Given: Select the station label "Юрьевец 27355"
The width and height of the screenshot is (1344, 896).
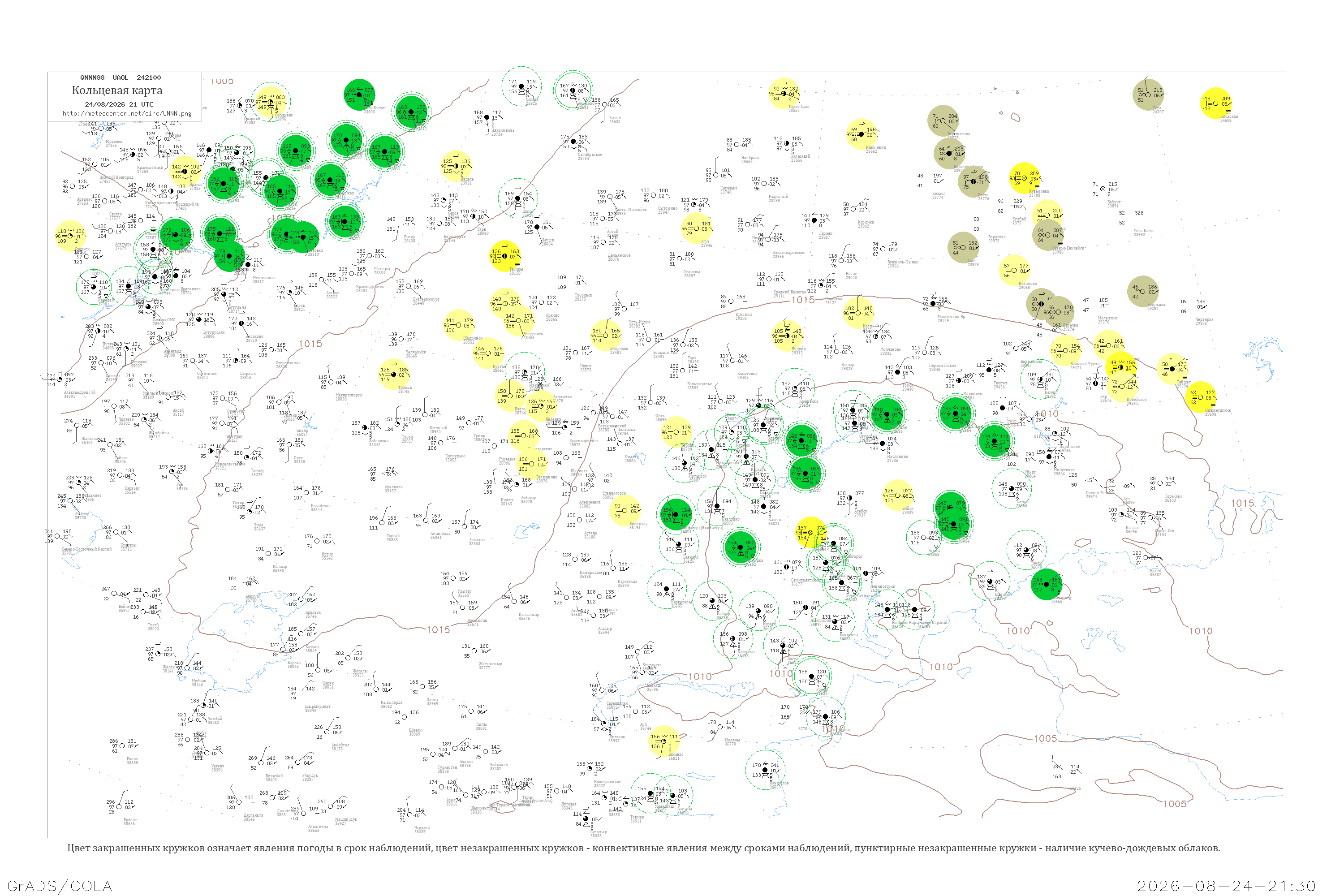Looking at the screenshot, I should tap(114, 143).
